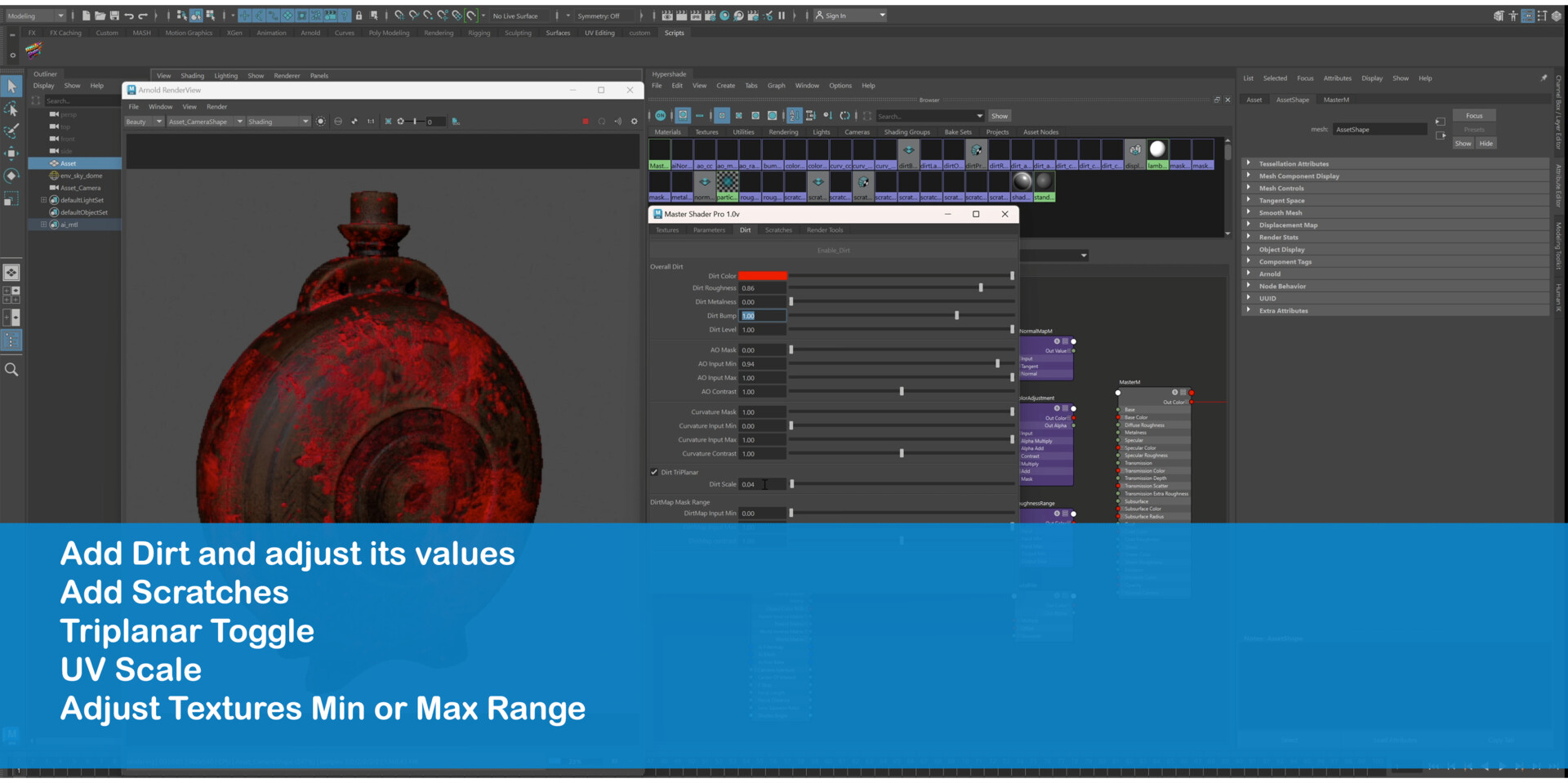
Task: Select the Zoom magnifier at toolbar bottom
Action: pos(11,369)
